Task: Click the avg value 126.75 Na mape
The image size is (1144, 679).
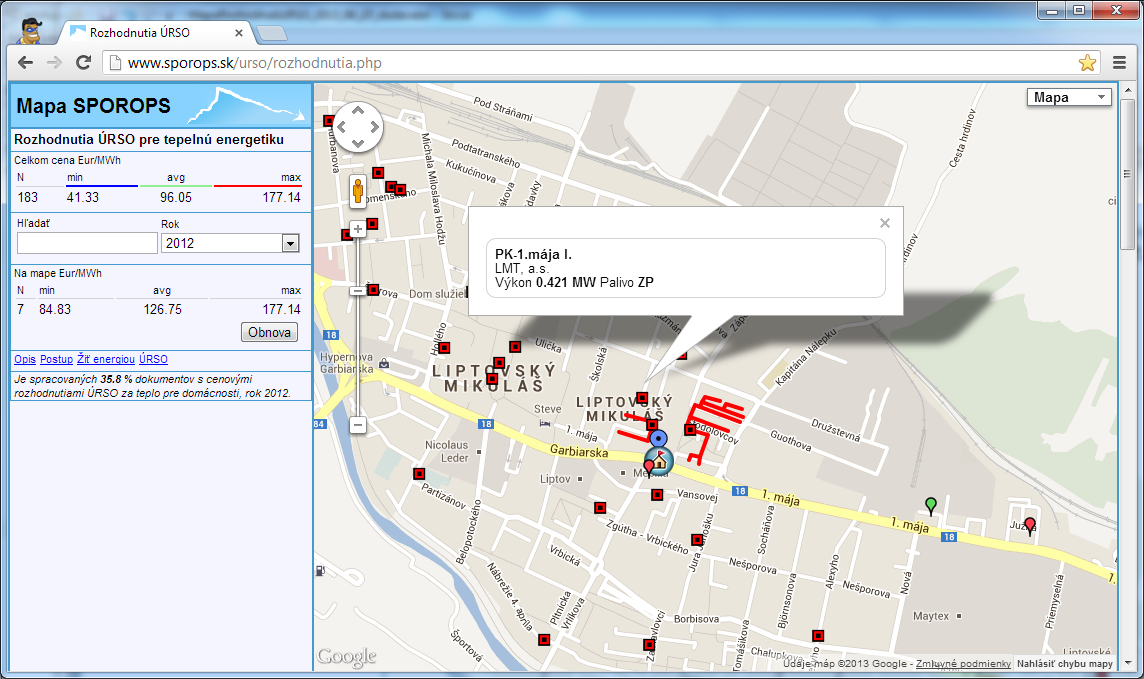Action: 163,309
